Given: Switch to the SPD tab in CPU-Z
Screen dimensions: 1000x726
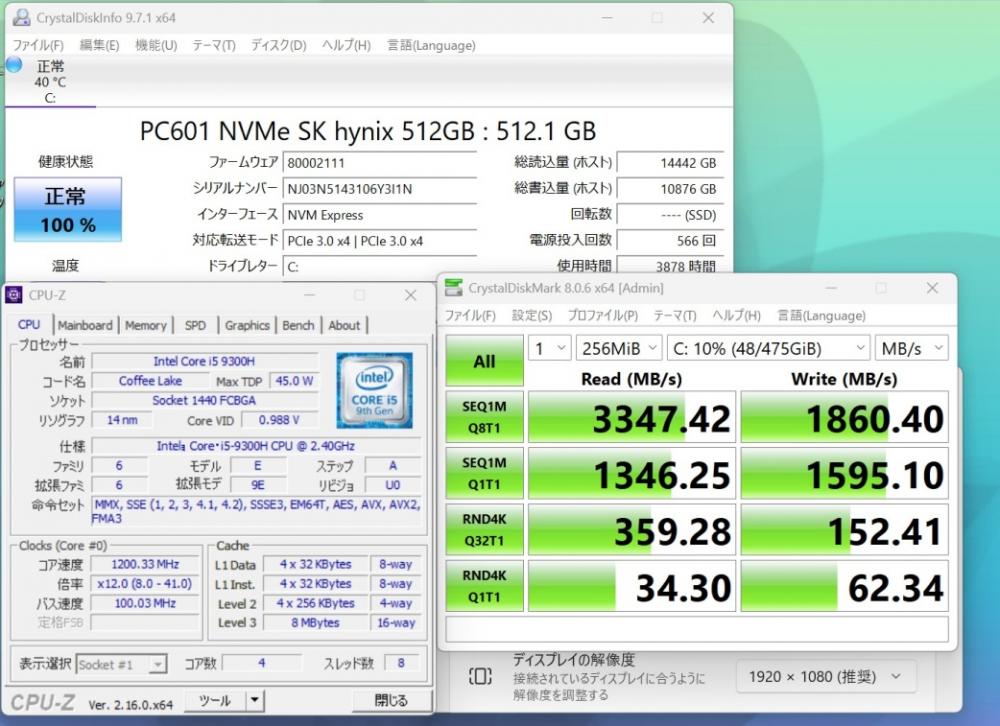Looking at the screenshot, I should click(x=195, y=325).
